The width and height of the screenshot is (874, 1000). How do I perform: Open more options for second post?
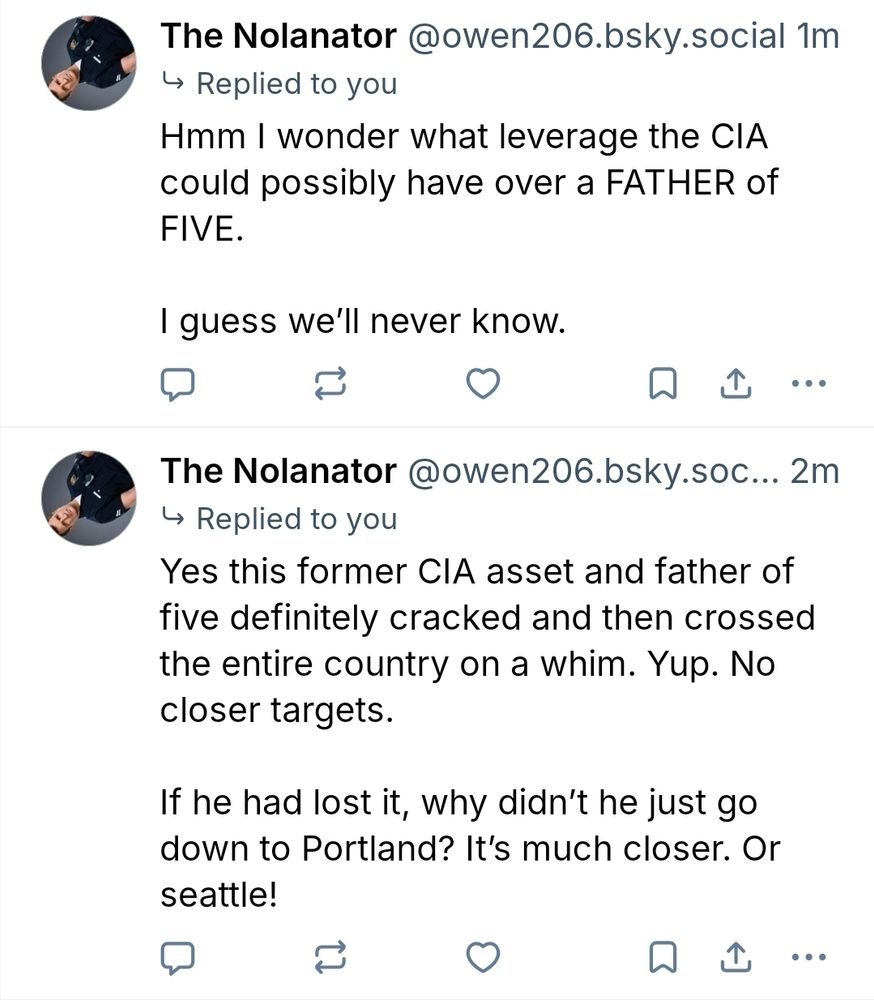click(x=808, y=958)
